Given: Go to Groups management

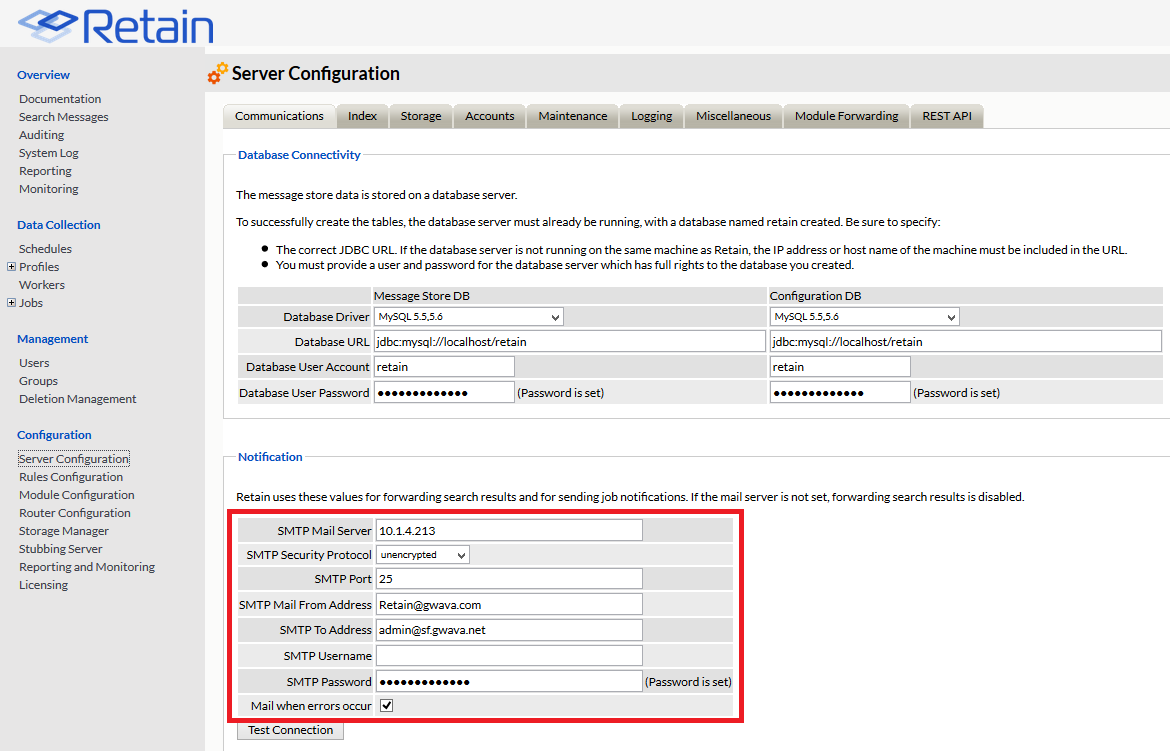Looking at the screenshot, I should coord(38,381).
